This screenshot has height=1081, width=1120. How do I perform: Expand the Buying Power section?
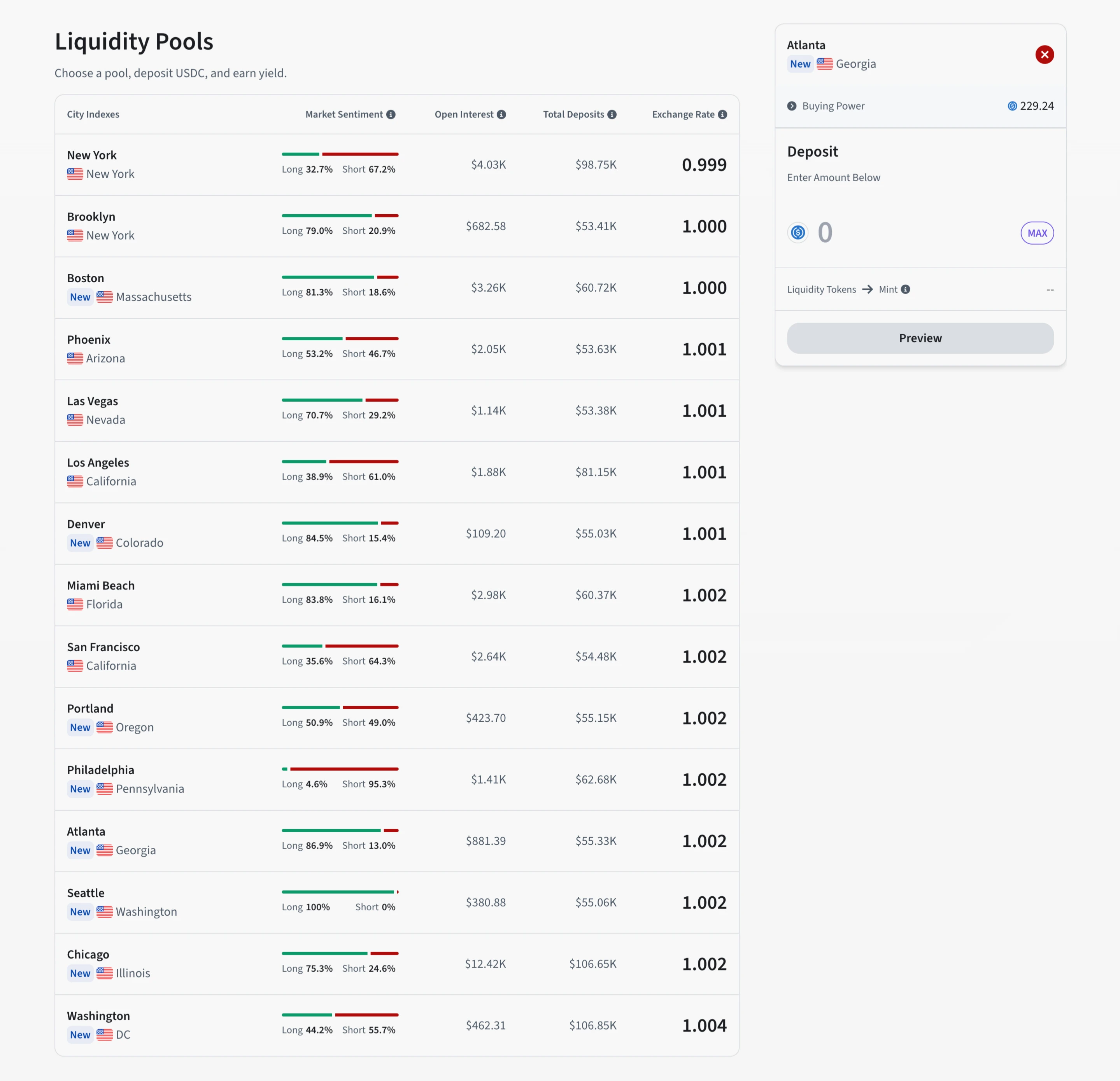(792, 106)
